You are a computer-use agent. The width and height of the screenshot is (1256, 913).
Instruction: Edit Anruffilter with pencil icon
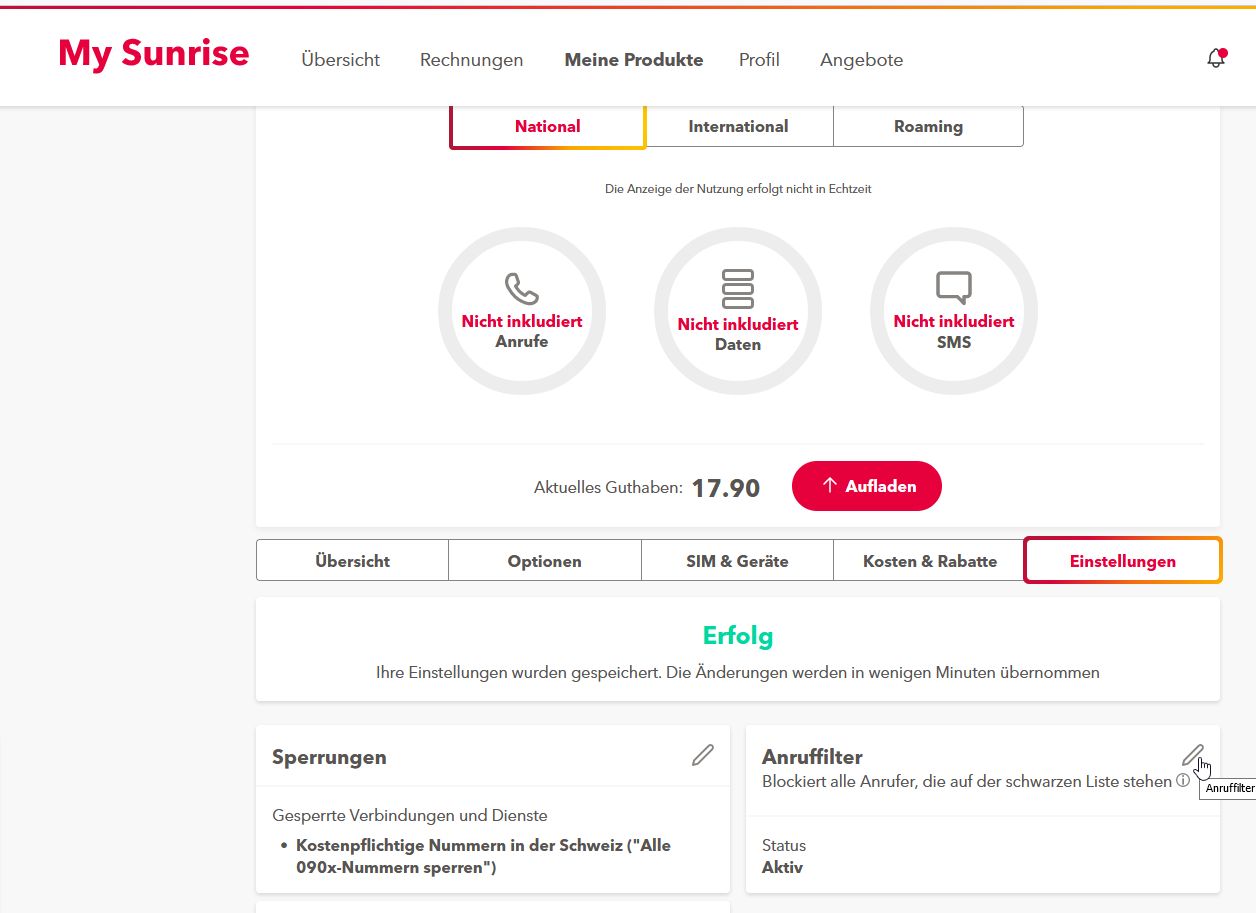tap(1192, 755)
